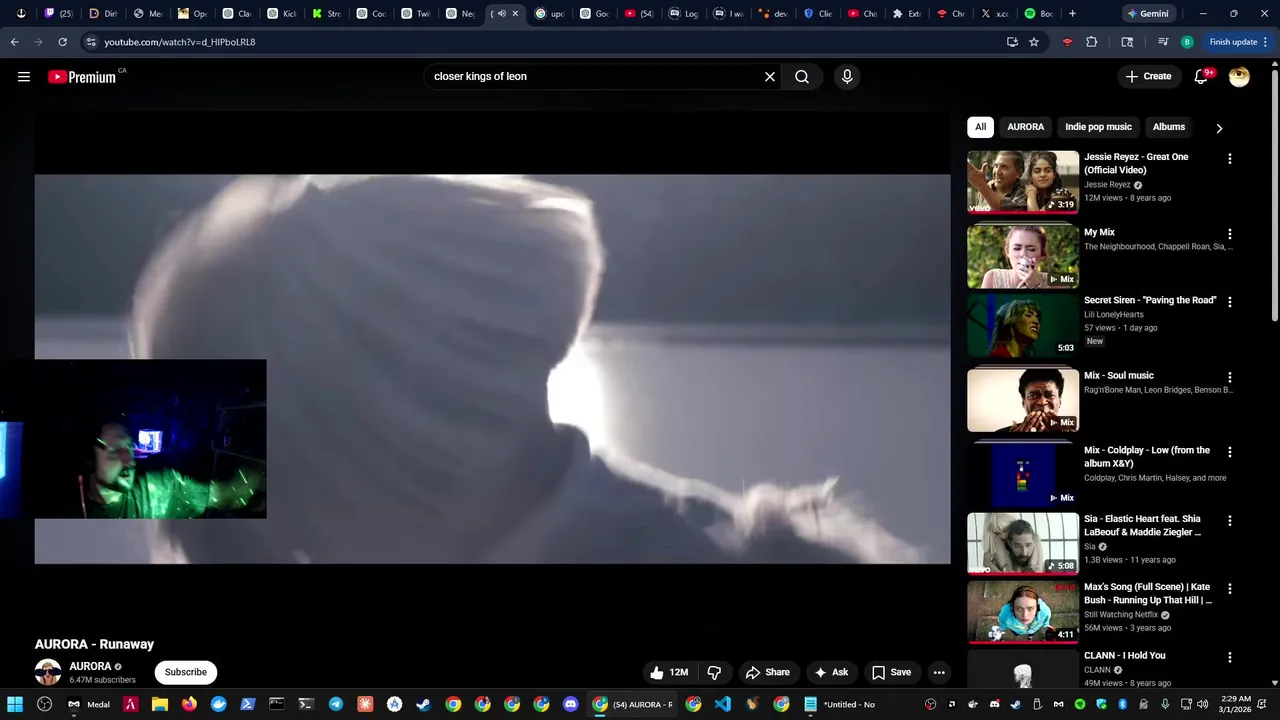Viewport: 1280px width, 720px height.
Task: Clear the search box text
Action: [x=770, y=76]
